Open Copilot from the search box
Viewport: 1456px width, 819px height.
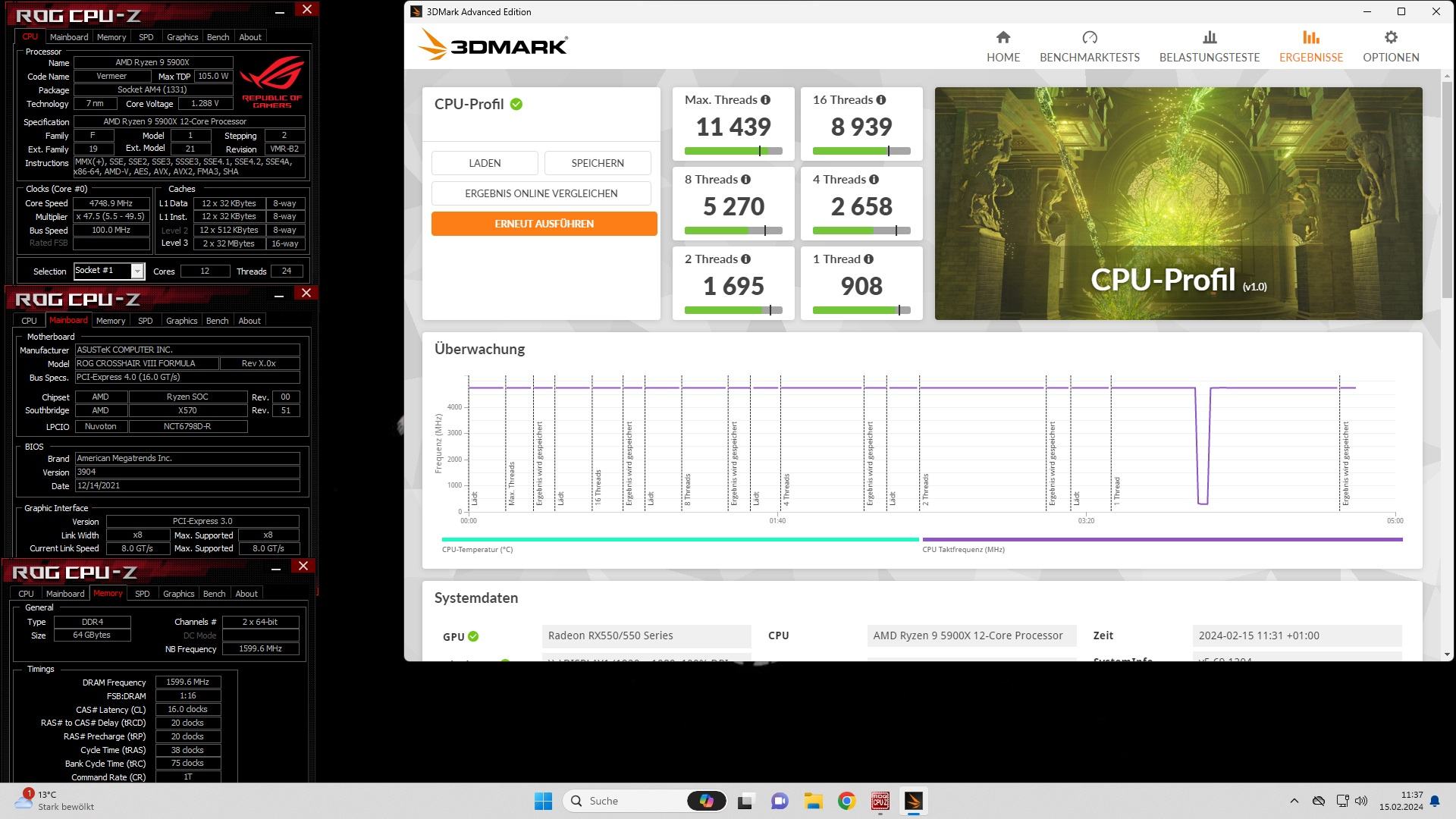(707, 801)
